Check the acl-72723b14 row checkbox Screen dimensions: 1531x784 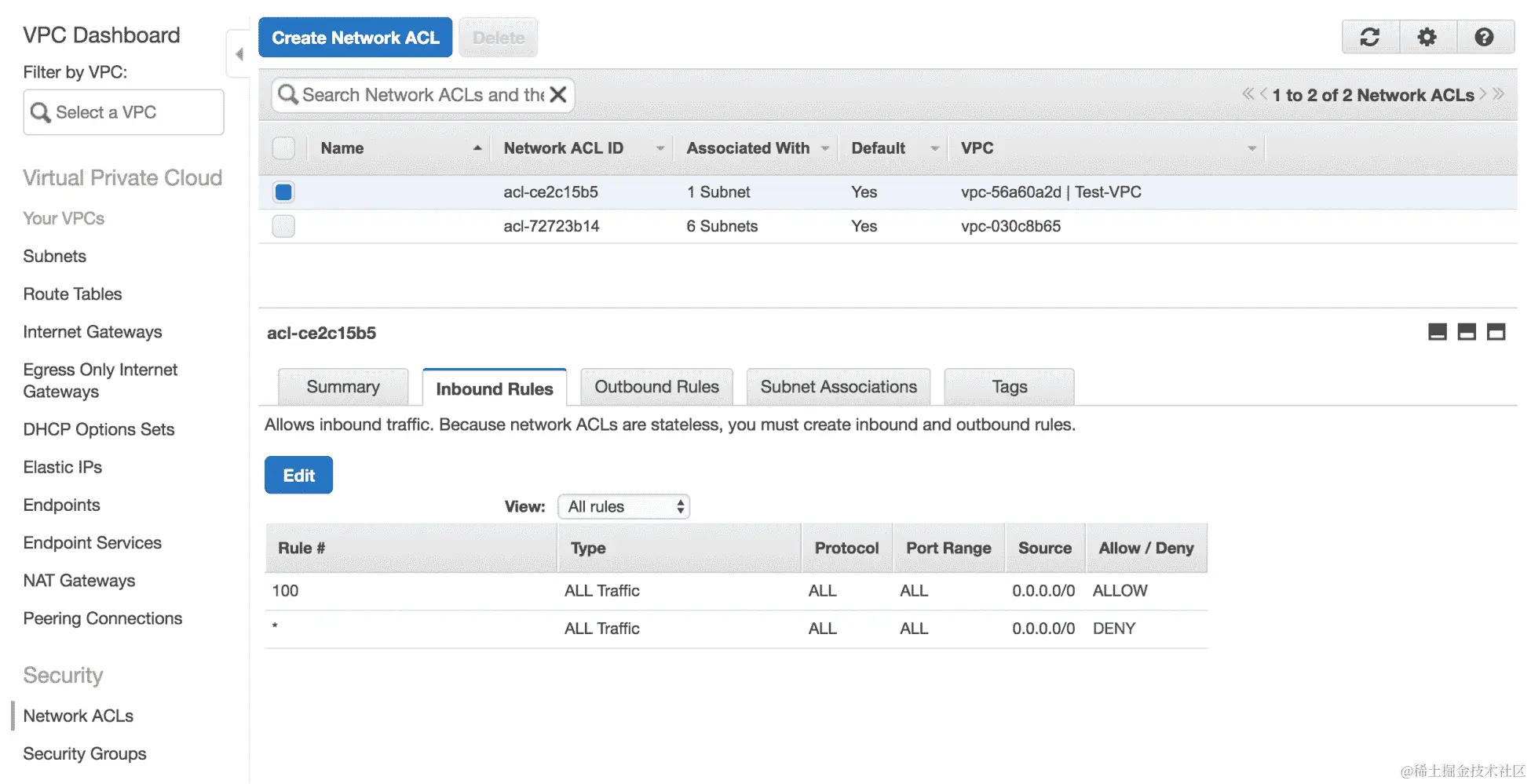(283, 226)
